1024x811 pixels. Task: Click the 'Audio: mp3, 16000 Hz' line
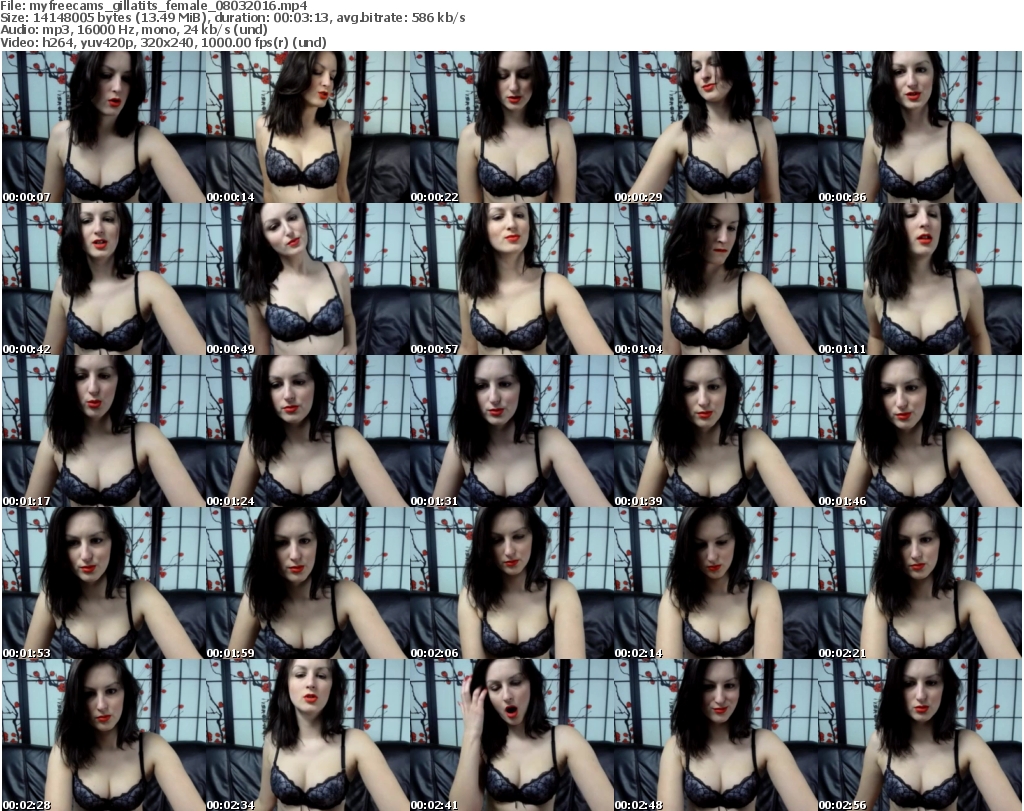click(135, 30)
